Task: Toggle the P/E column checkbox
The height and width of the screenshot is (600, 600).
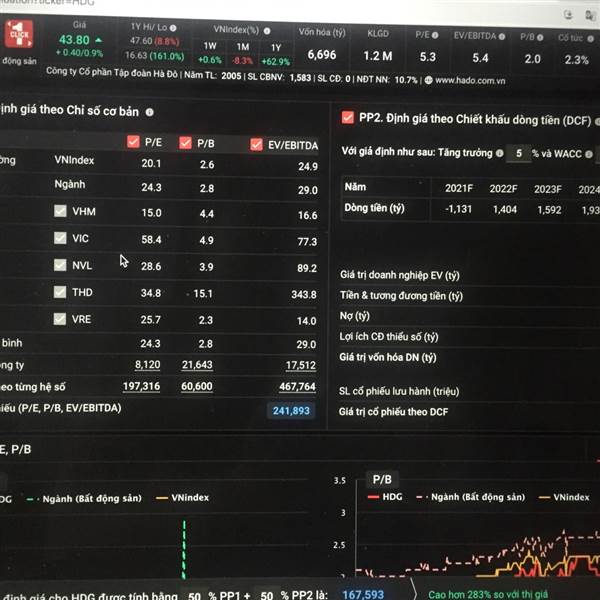Action: click(x=133, y=142)
